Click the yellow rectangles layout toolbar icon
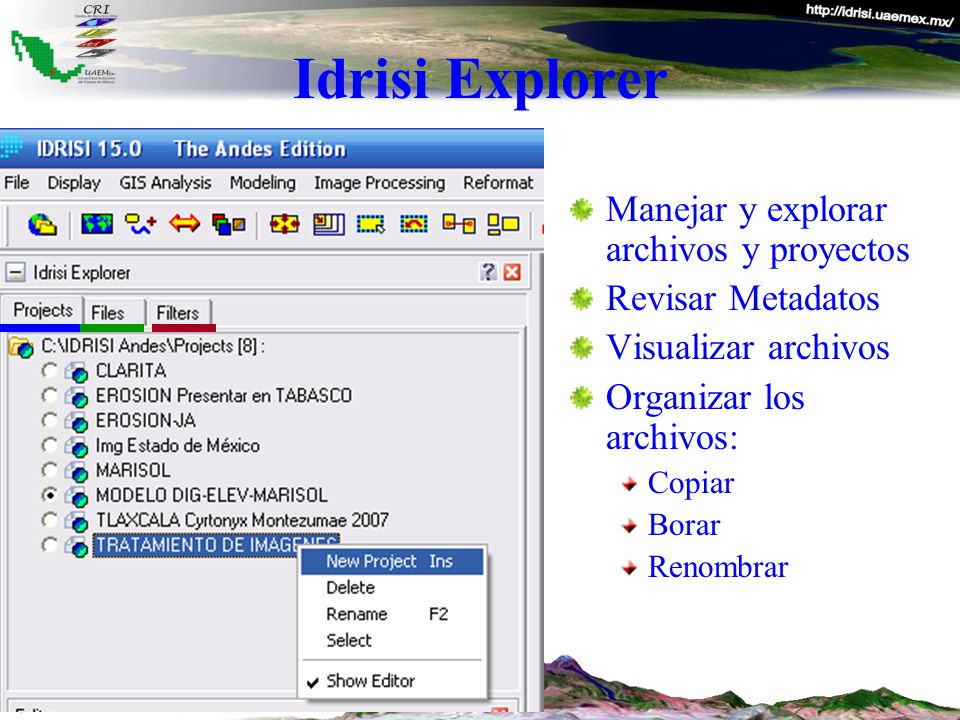The image size is (960, 720). [x=503, y=224]
